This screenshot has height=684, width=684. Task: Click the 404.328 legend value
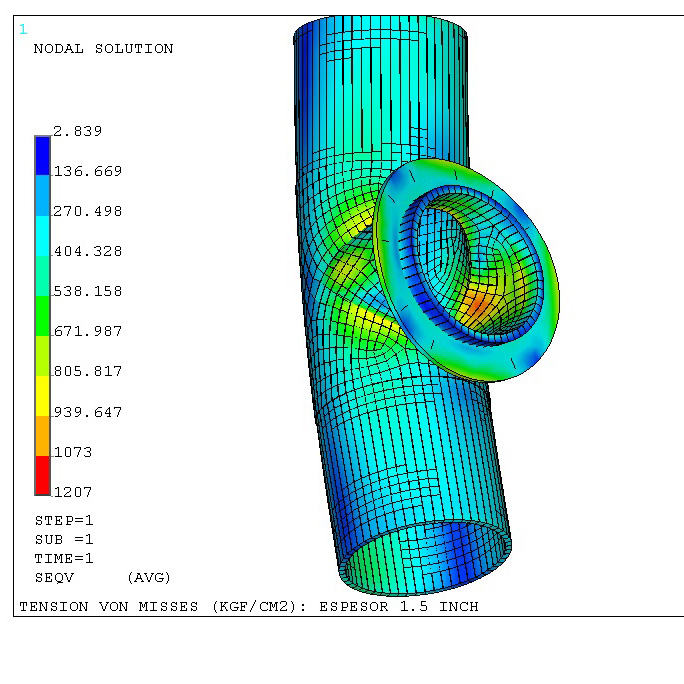(x=87, y=251)
